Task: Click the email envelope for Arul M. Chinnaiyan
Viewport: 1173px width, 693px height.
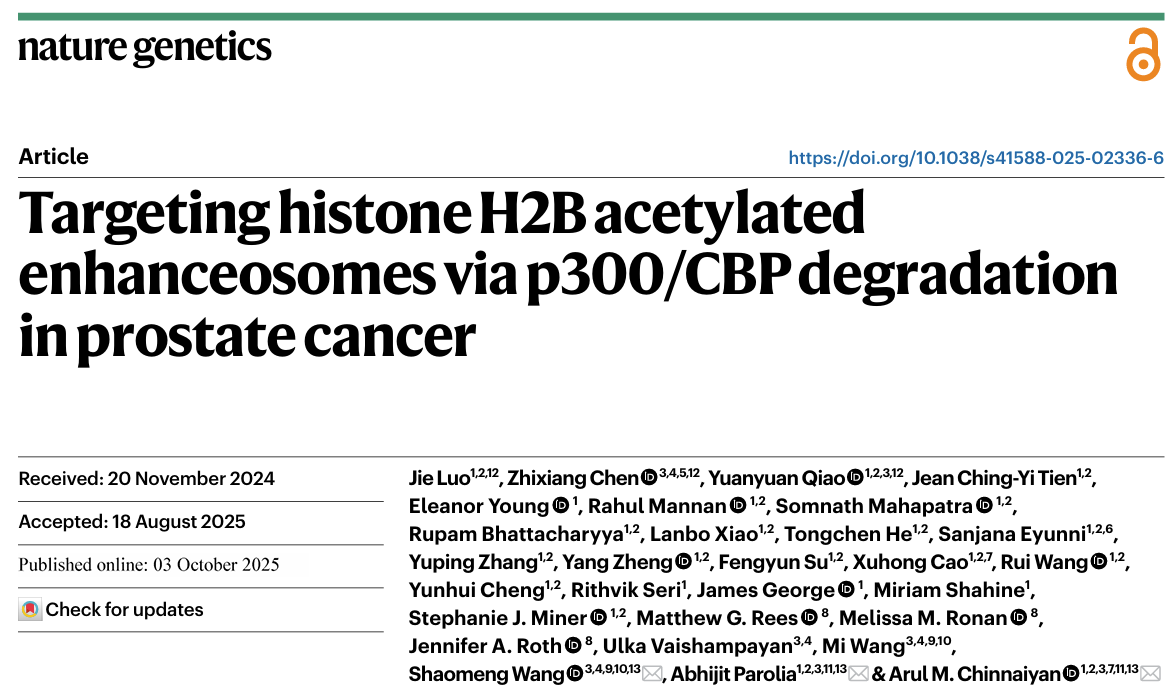Action: tap(1150, 674)
